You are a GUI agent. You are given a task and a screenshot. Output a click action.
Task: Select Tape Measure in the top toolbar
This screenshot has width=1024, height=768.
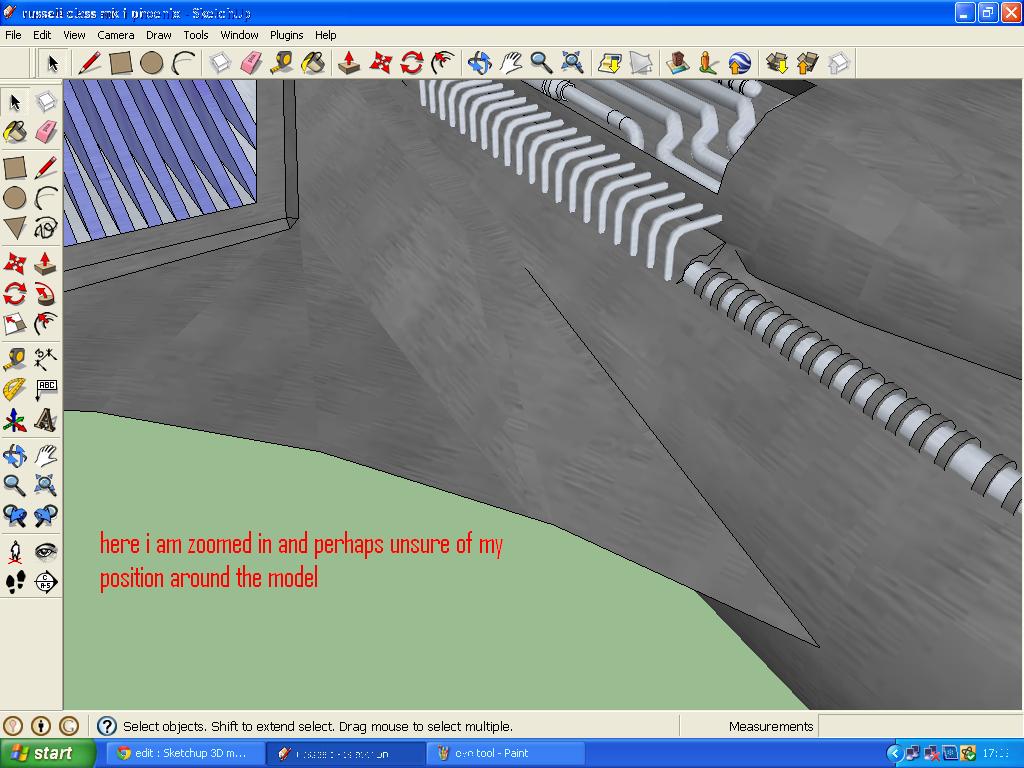click(x=282, y=63)
